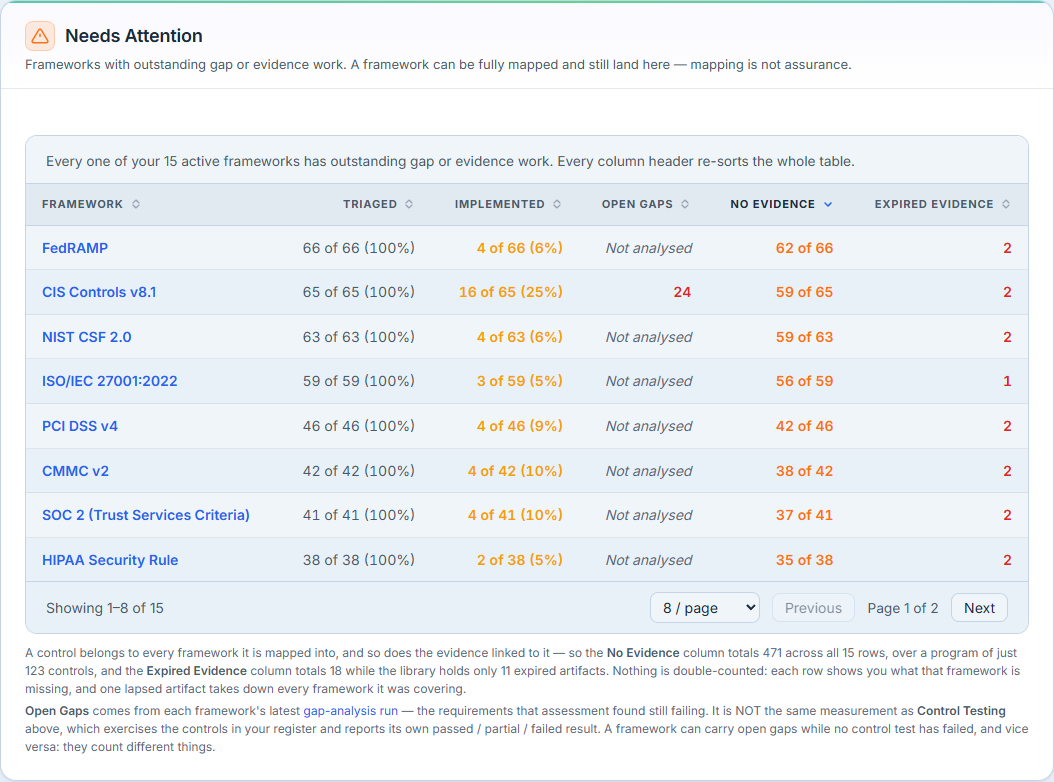The image size is (1054, 782).
Task: Click the 59 of 65 no-evidence cell
Action: pos(804,292)
